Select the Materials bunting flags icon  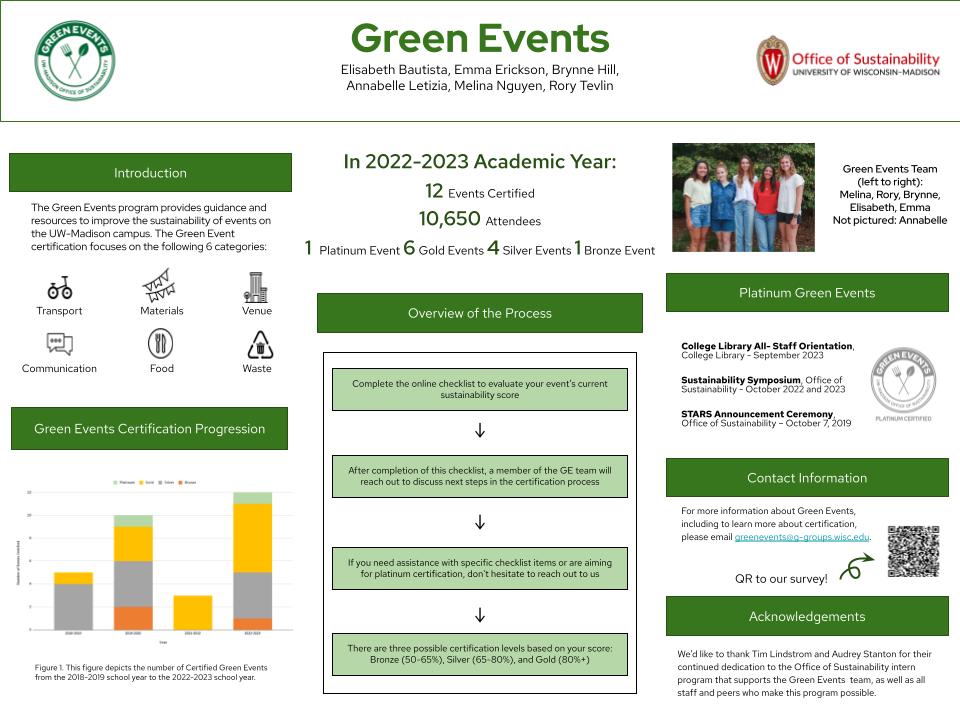point(159,285)
